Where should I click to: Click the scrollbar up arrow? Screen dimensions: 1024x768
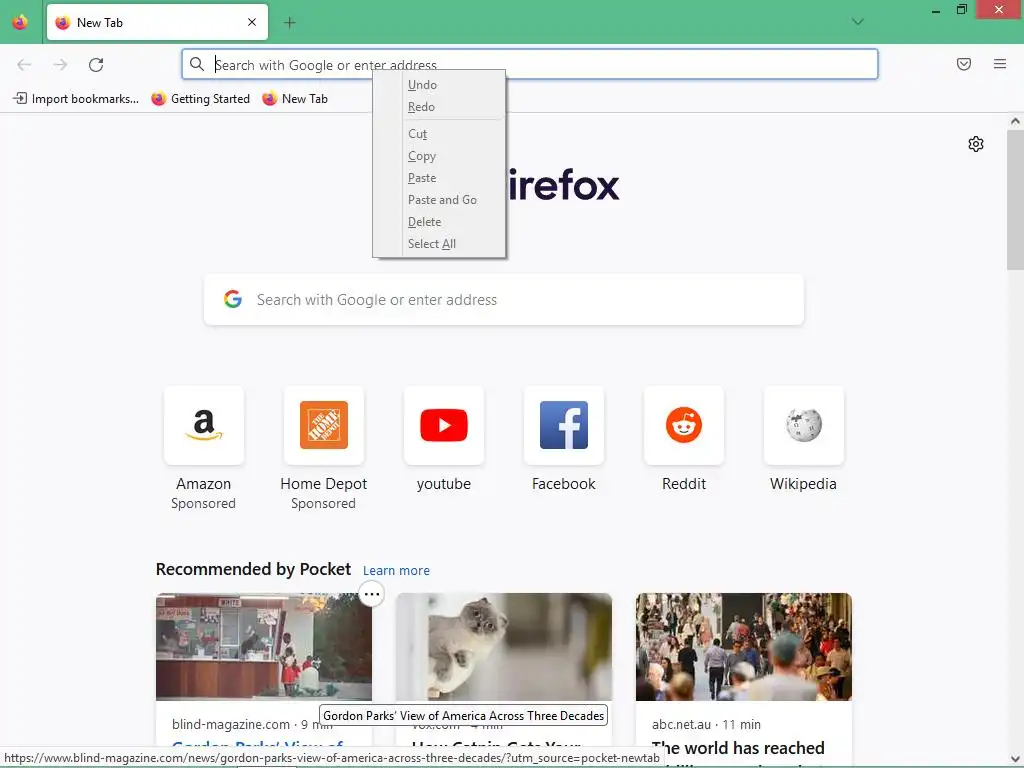tap(1015, 121)
